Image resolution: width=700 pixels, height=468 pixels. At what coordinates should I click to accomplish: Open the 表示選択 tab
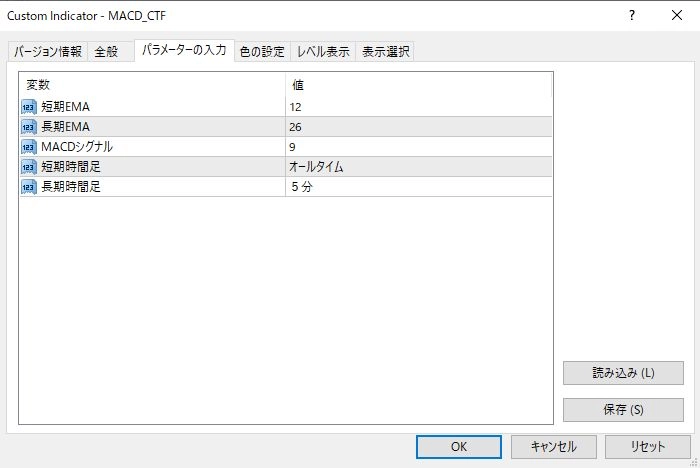[x=385, y=52]
